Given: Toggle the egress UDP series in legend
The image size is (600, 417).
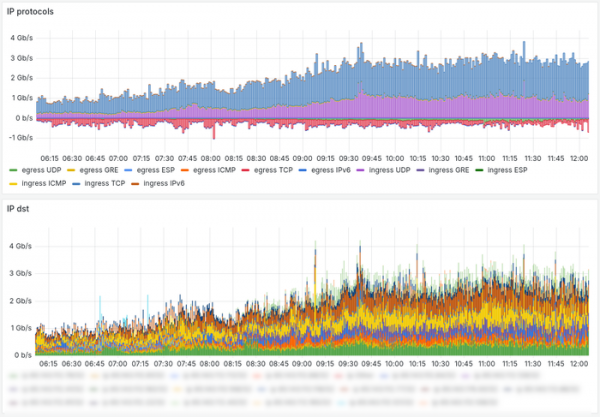Looking at the screenshot, I should point(41,171).
